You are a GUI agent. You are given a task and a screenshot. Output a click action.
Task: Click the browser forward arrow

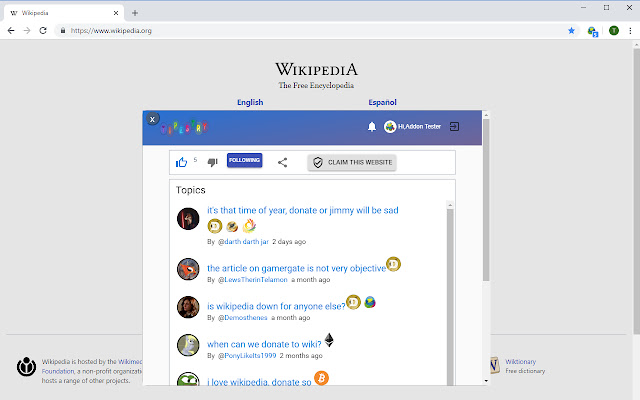tap(27, 31)
